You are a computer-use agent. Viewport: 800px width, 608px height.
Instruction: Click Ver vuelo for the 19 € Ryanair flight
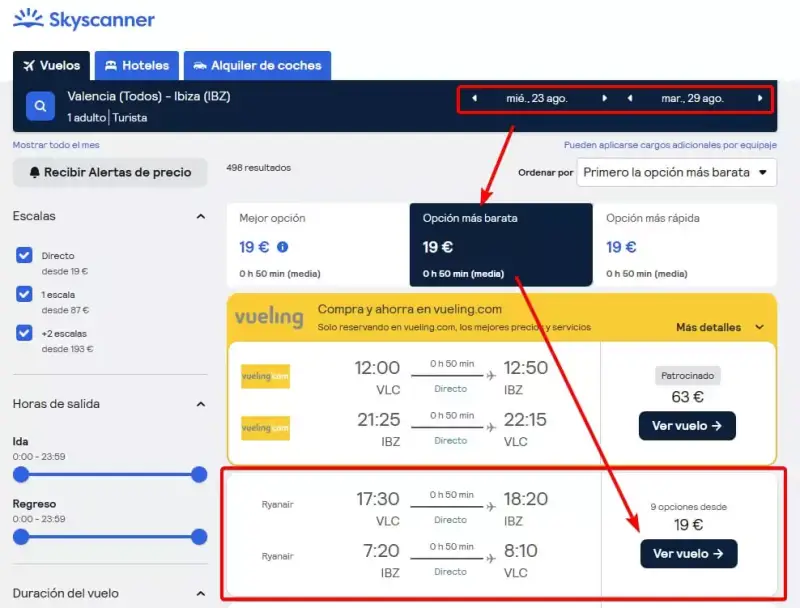[x=688, y=553]
